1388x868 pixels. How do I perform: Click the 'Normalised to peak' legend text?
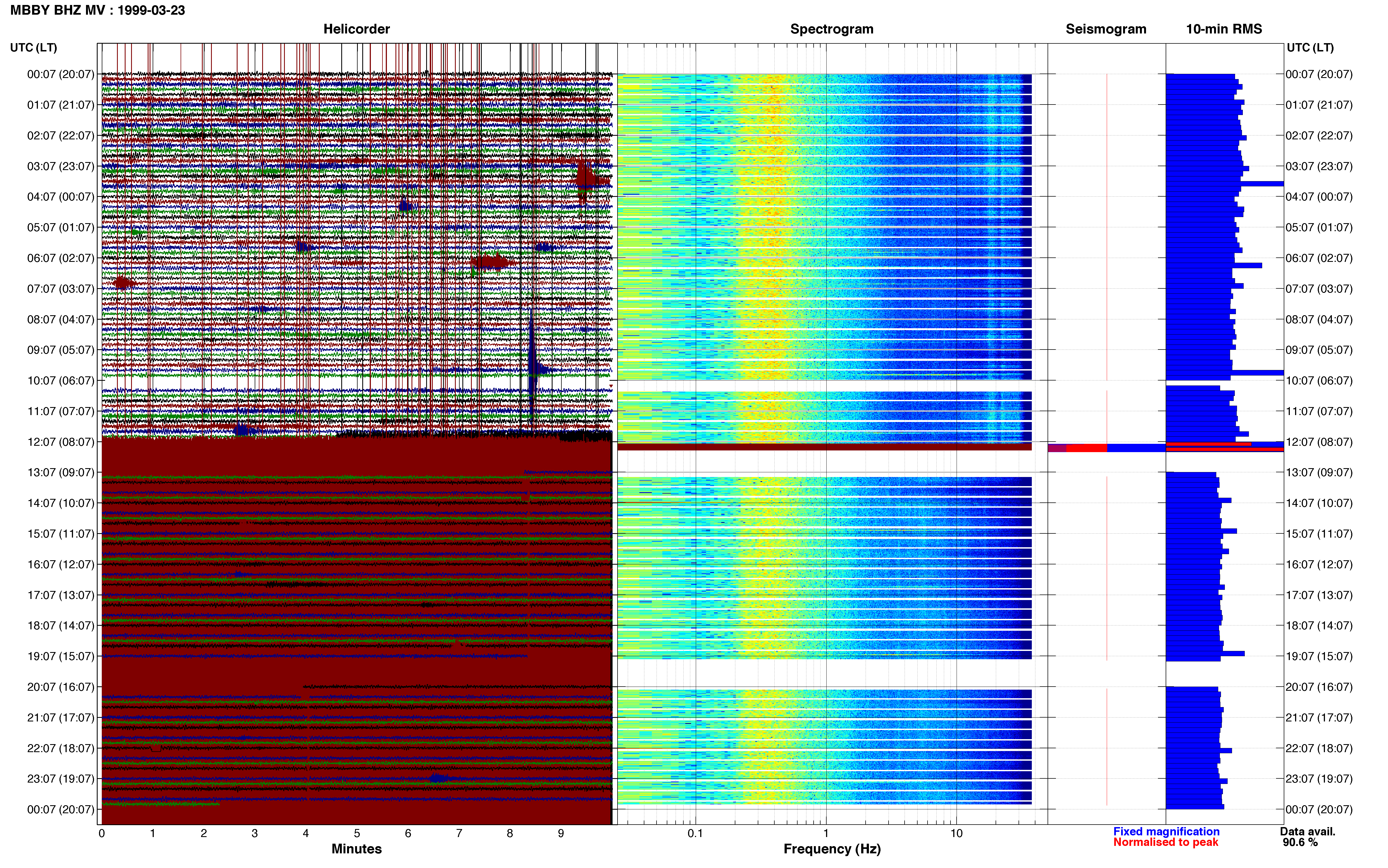coord(1165,842)
